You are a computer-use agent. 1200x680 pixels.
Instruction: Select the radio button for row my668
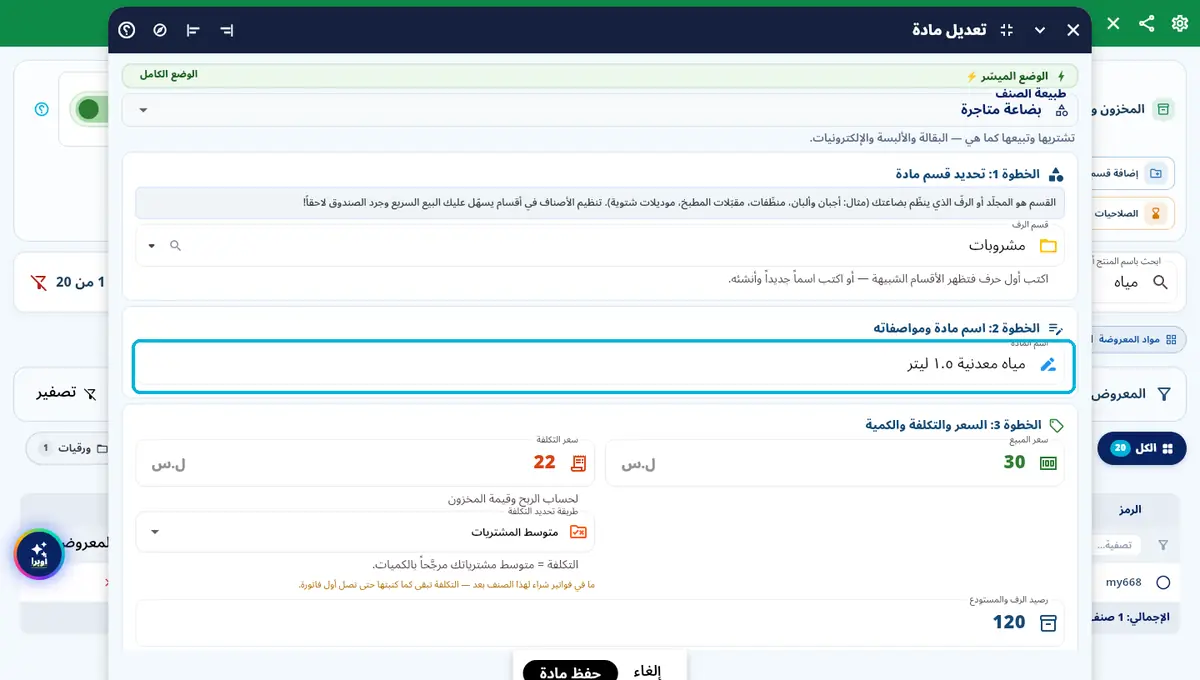pyautogui.click(x=1163, y=582)
